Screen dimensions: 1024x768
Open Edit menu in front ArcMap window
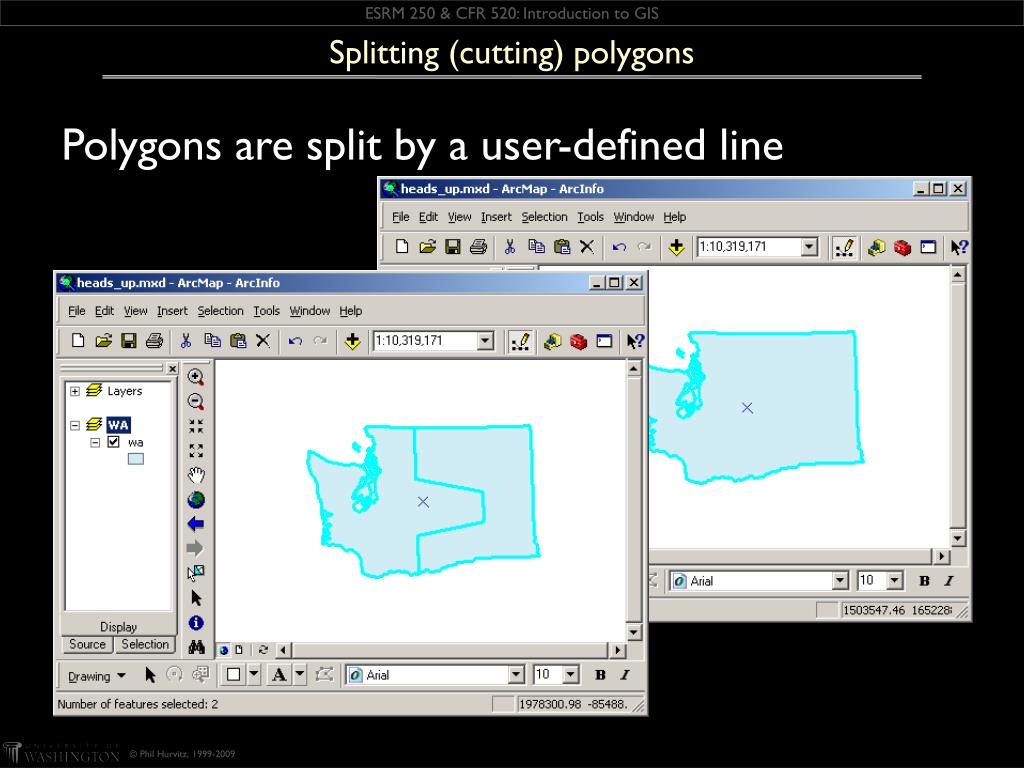104,311
